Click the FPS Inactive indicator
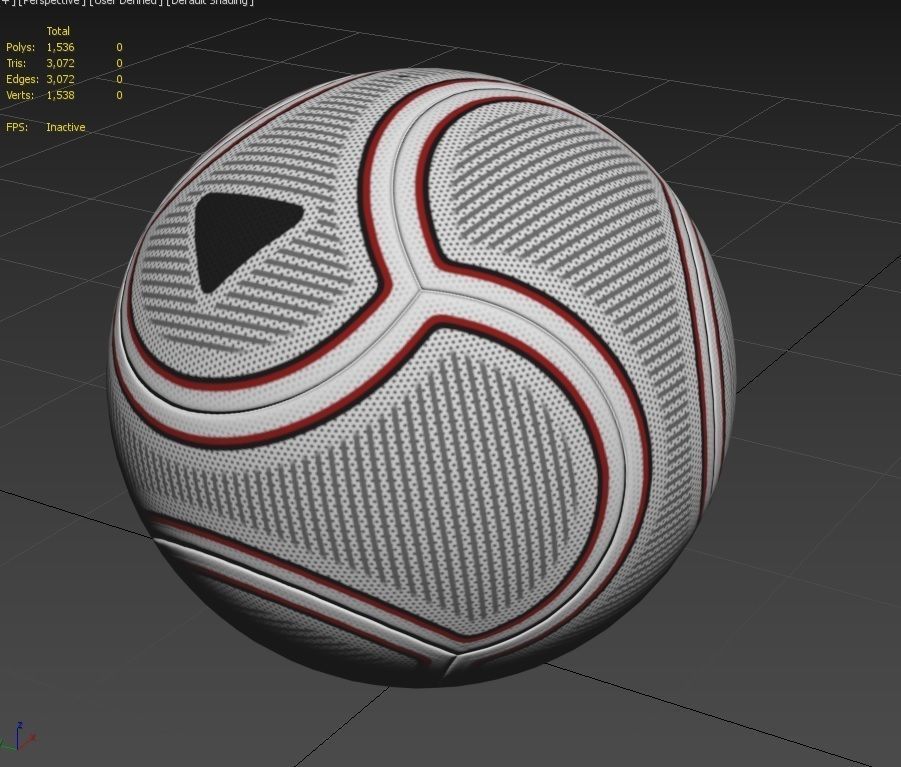 (64, 127)
